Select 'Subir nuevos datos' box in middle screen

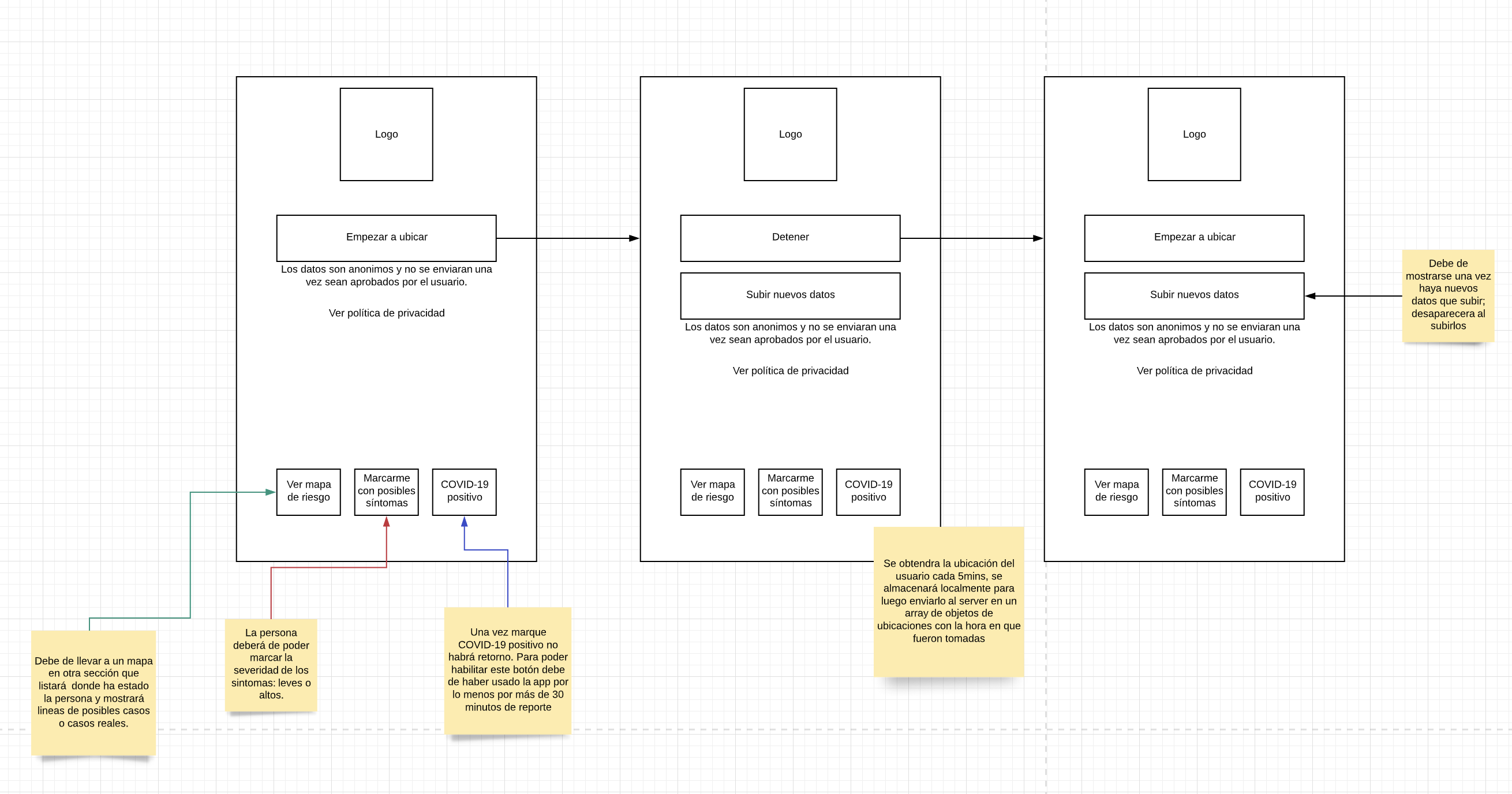tap(790, 295)
